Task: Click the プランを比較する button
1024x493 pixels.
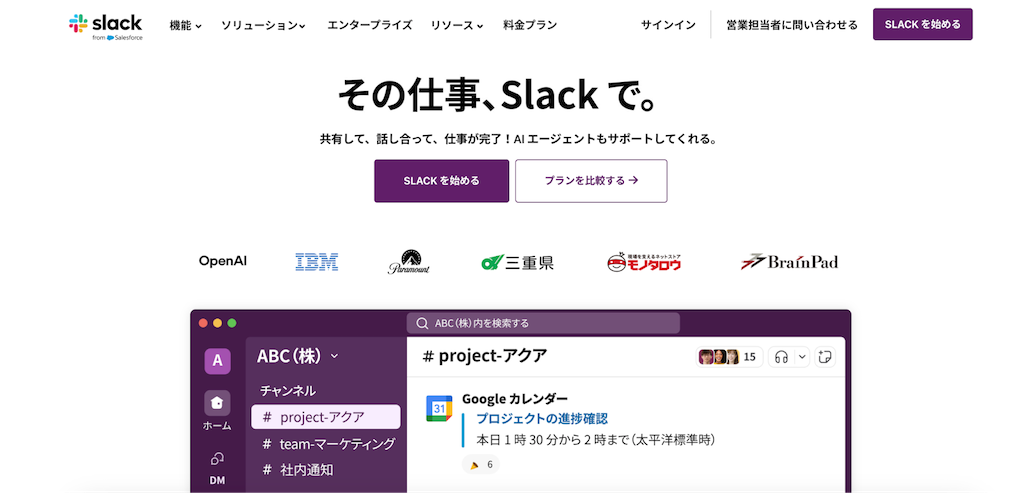Action: point(591,181)
